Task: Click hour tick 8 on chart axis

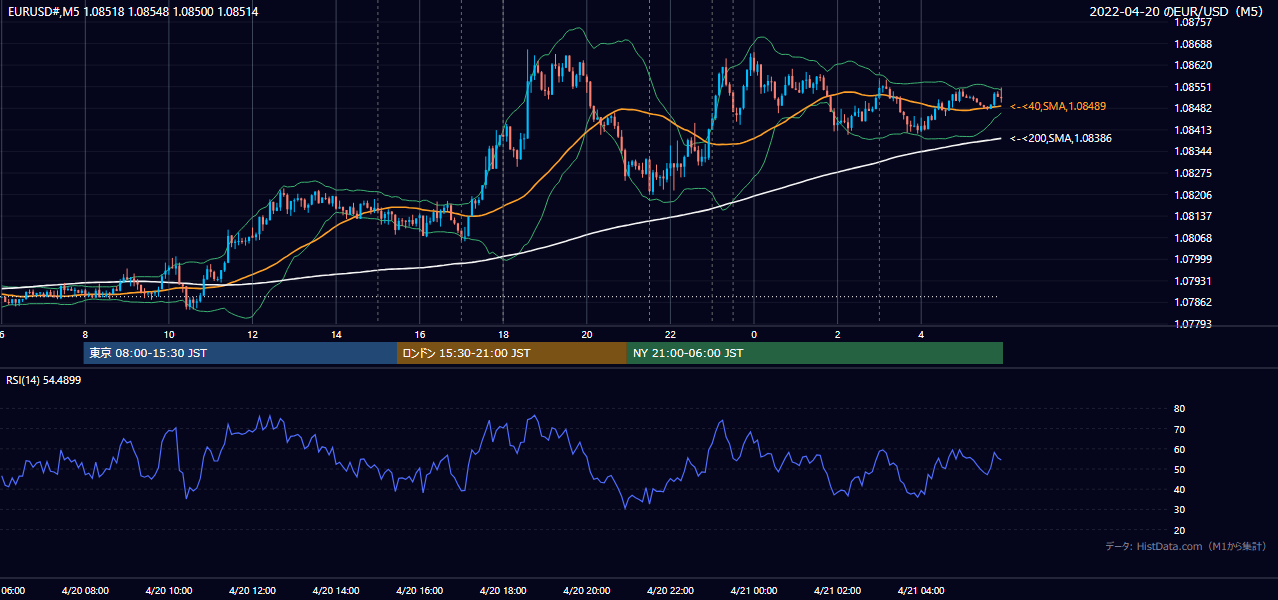Action: coord(85,335)
